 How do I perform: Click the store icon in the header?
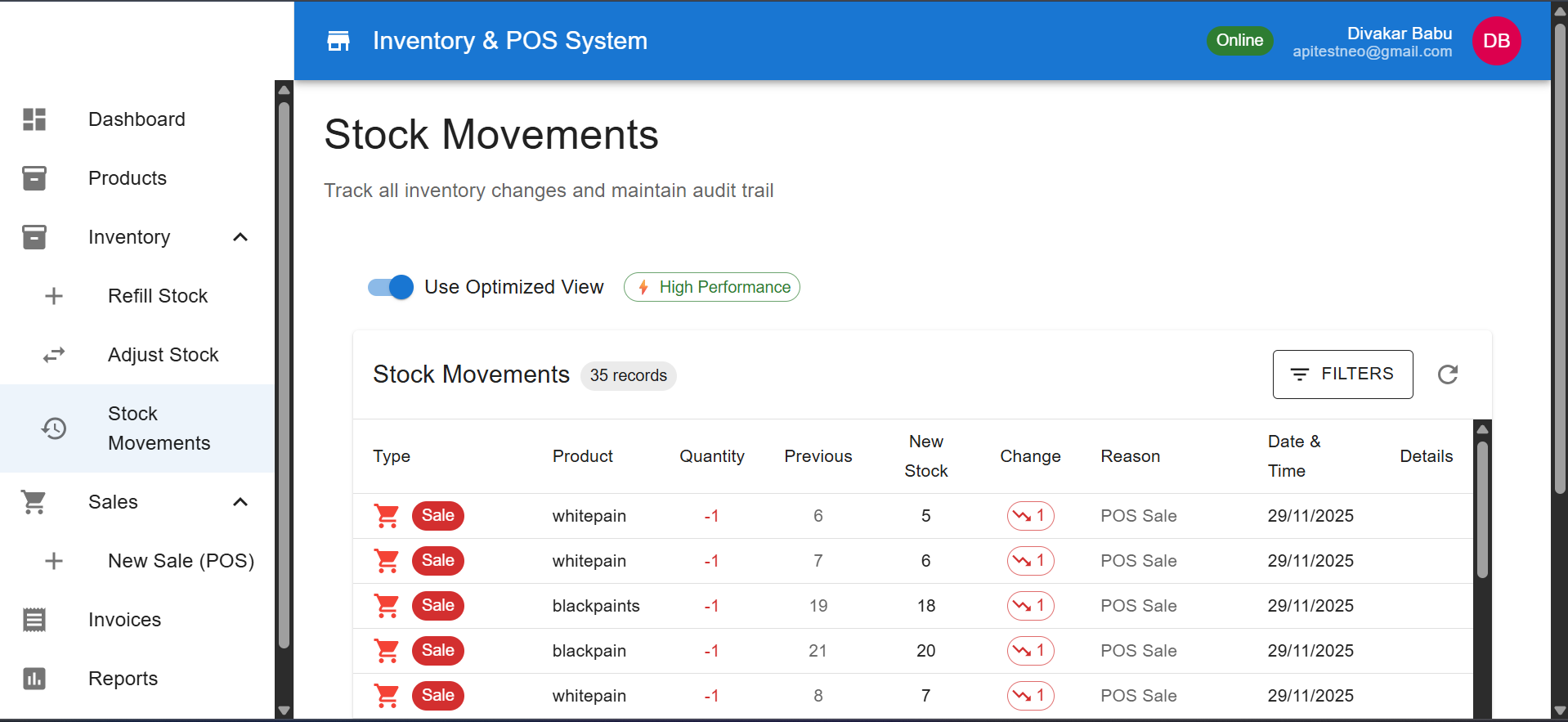point(338,41)
